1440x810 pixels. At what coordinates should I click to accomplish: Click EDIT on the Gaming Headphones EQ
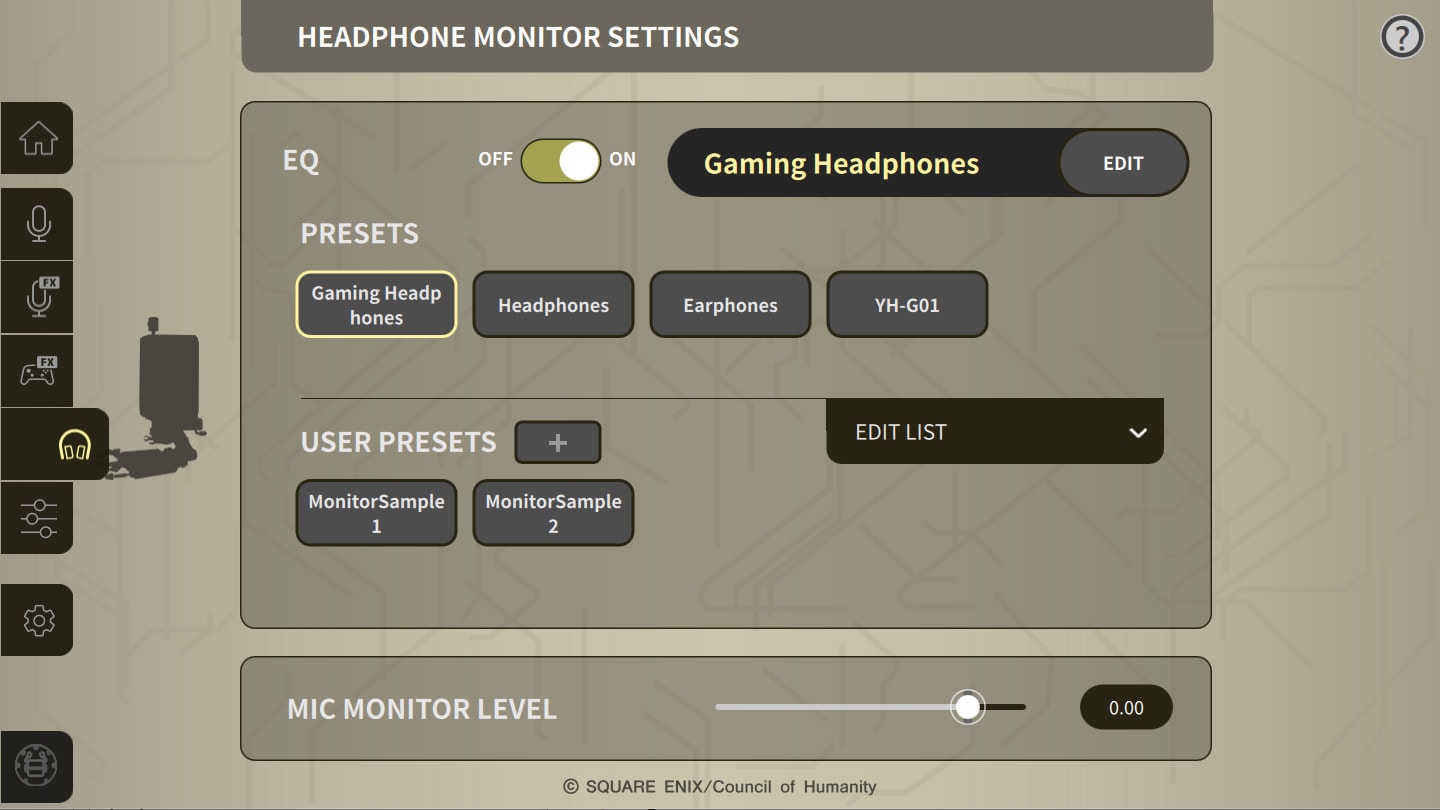pos(1123,162)
